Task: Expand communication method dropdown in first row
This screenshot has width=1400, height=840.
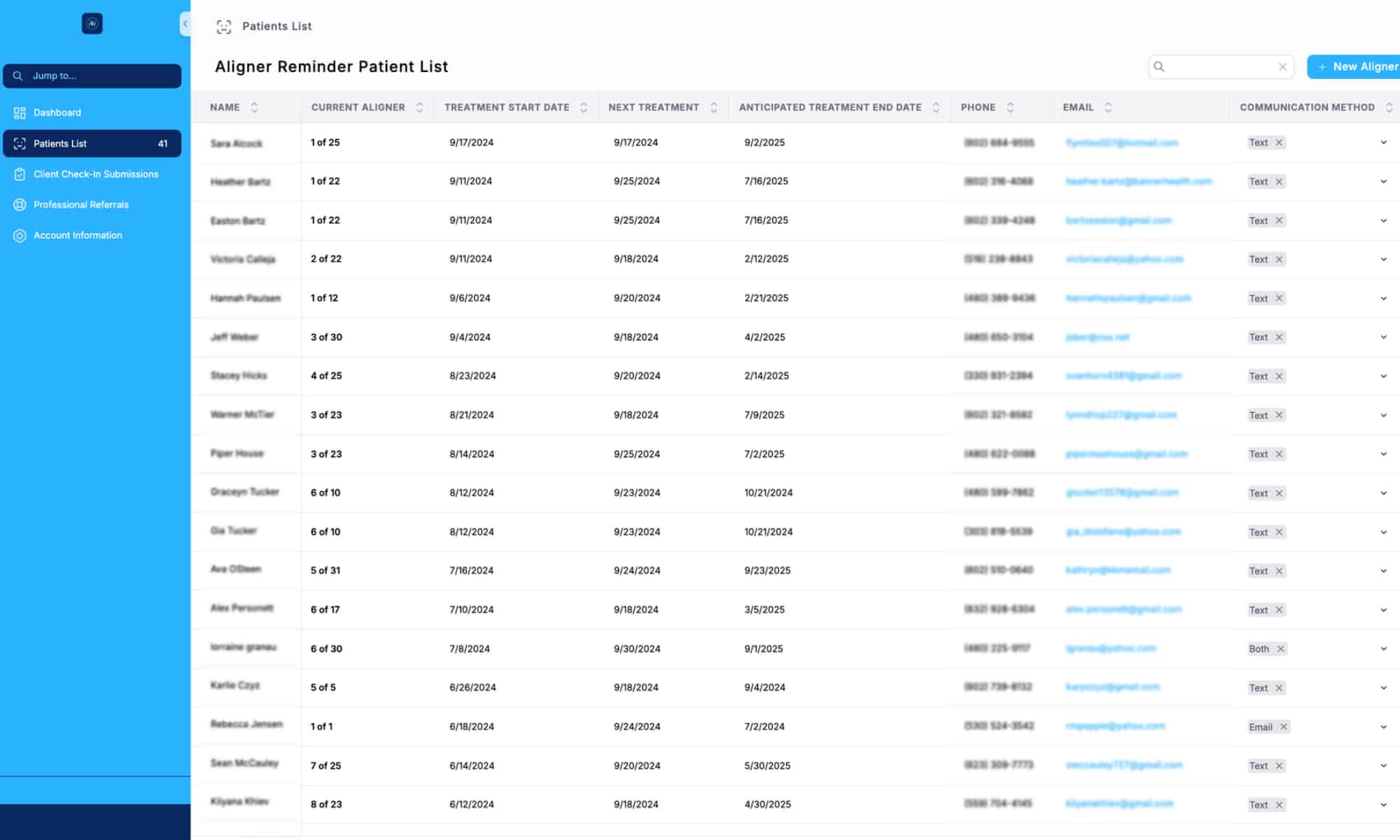Action: (x=1383, y=143)
